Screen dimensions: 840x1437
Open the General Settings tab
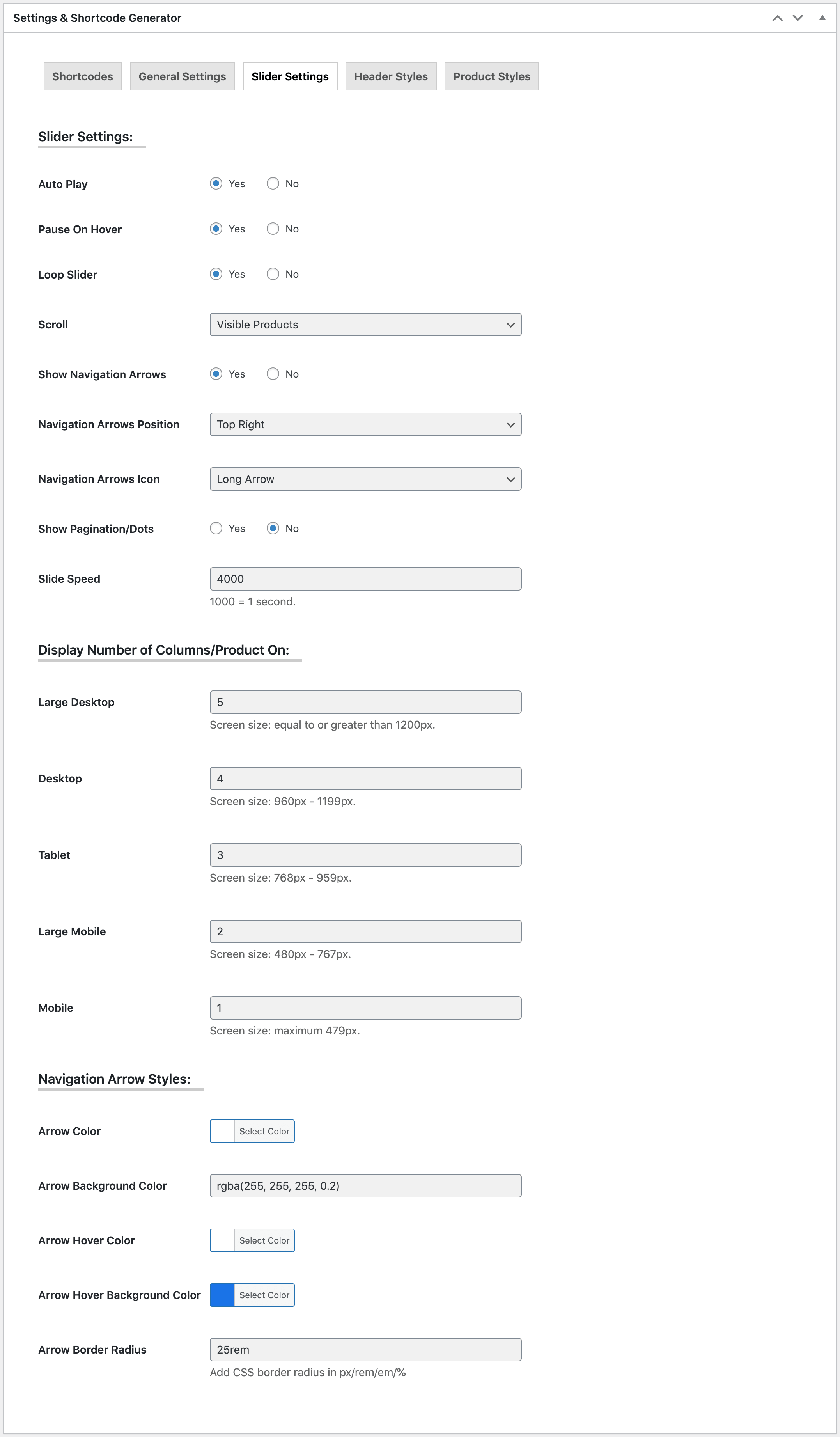coord(182,76)
